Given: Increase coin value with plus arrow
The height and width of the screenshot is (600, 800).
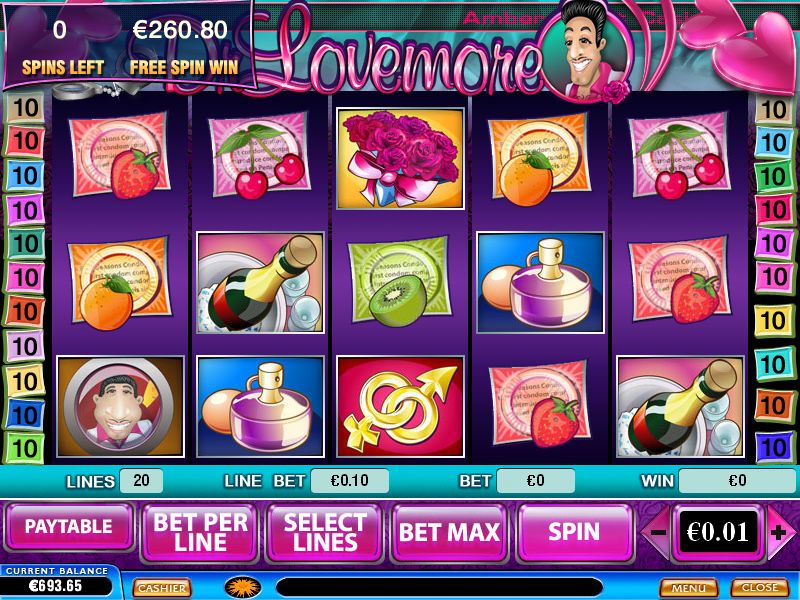Looking at the screenshot, I should 779,533.
